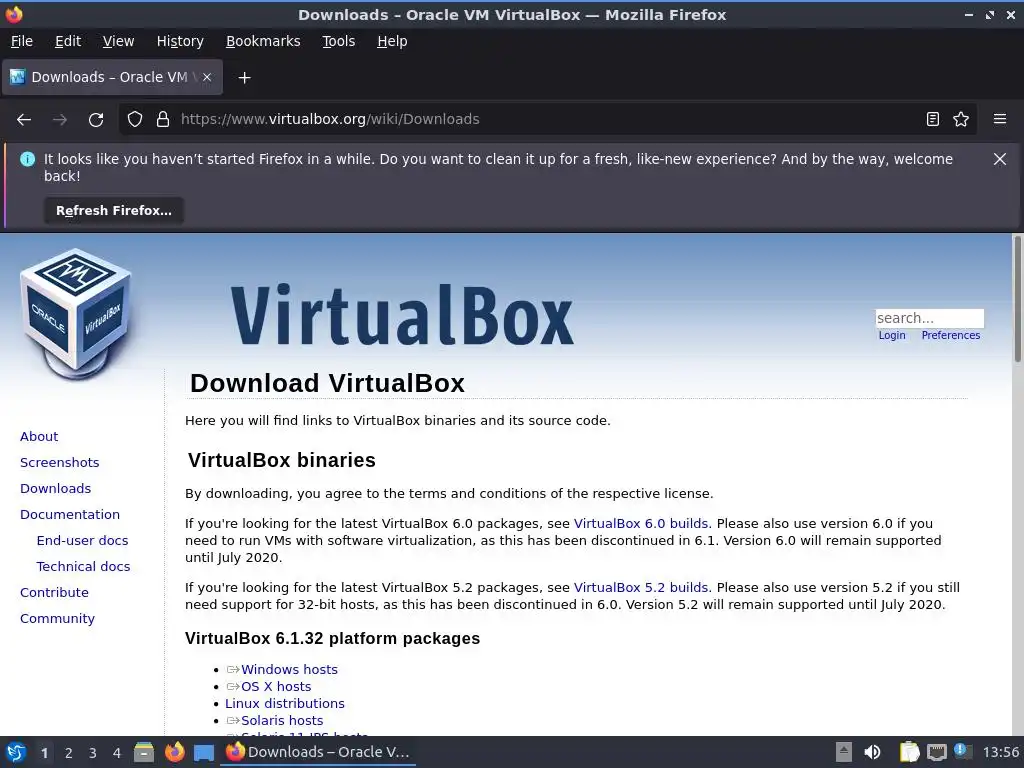This screenshot has height=768, width=1024.
Task: Open the Bookmarks menu
Action: [x=263, y=41]
